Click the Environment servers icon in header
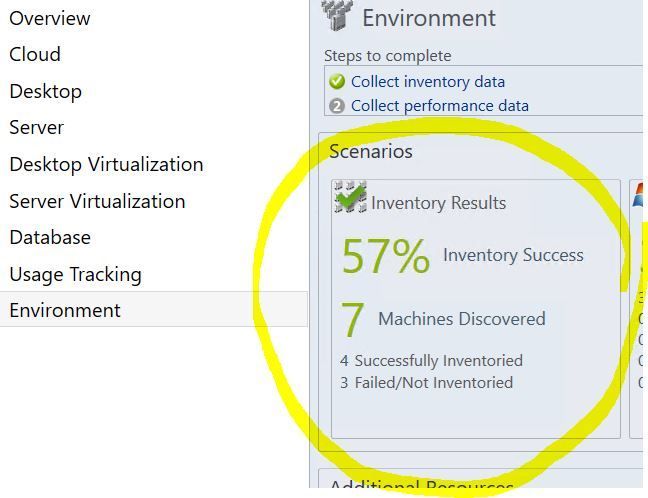 pyautogui.click(x=337, y=15)
